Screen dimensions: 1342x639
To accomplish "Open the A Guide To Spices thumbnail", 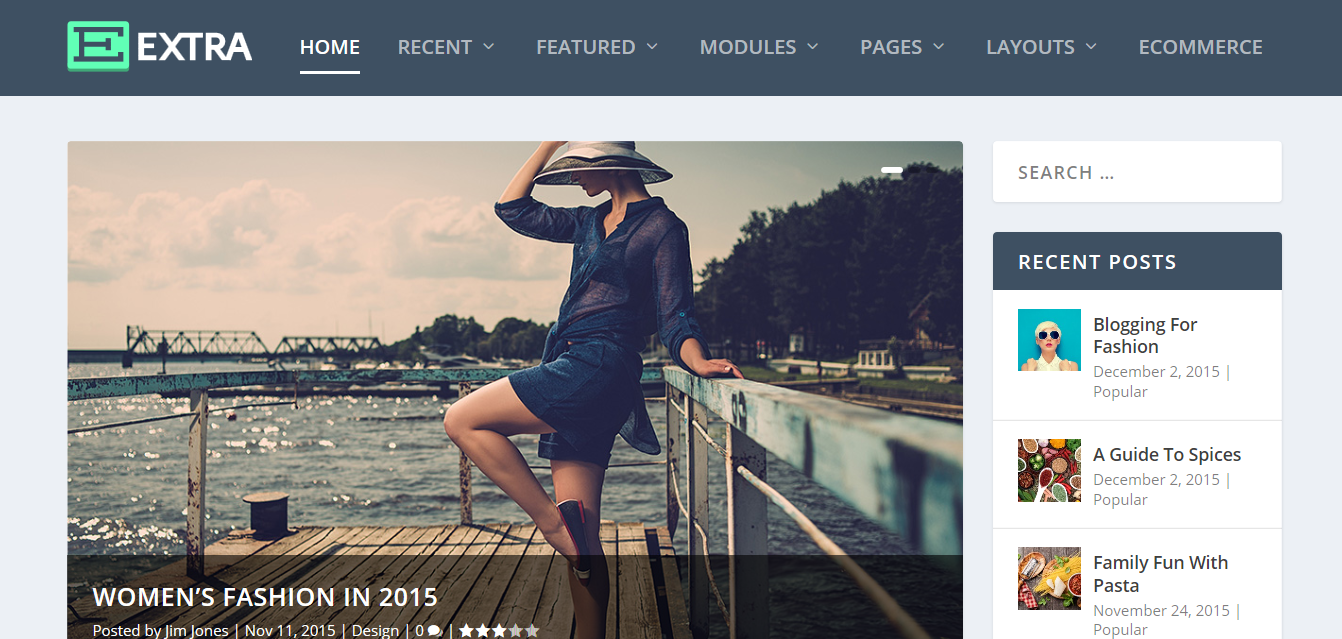I will [x=1049, y=470].
